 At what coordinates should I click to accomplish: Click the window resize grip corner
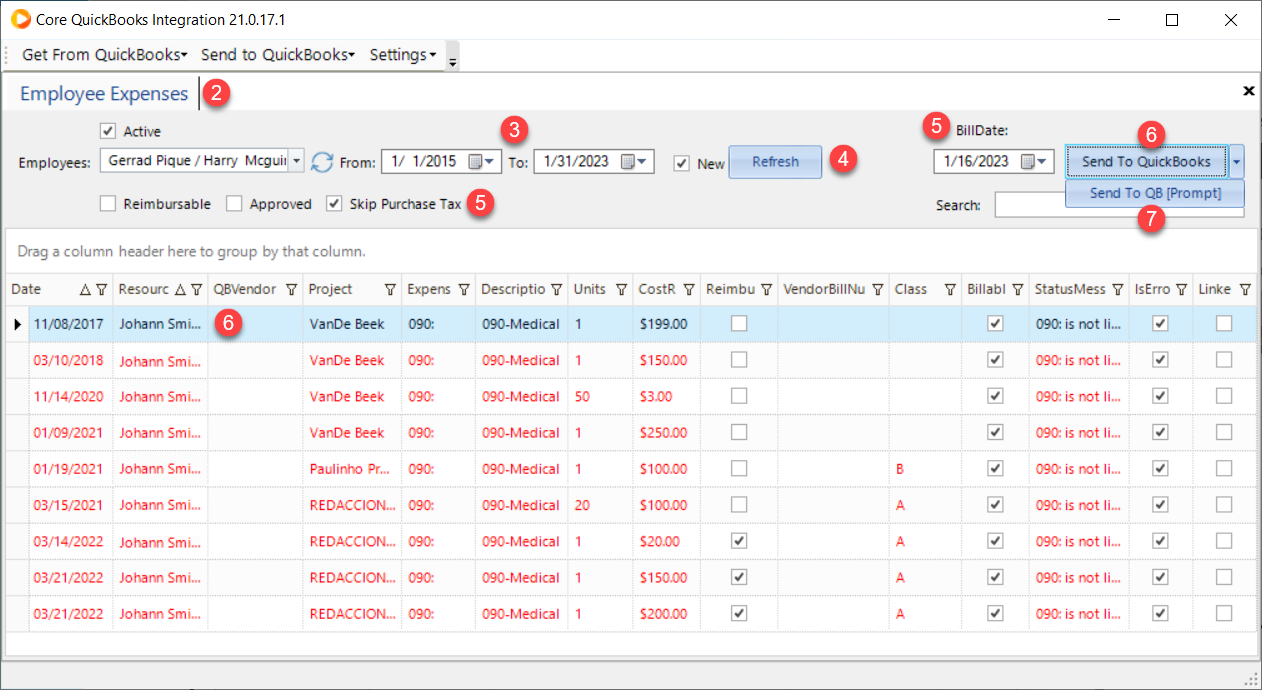coord(1250,678)
